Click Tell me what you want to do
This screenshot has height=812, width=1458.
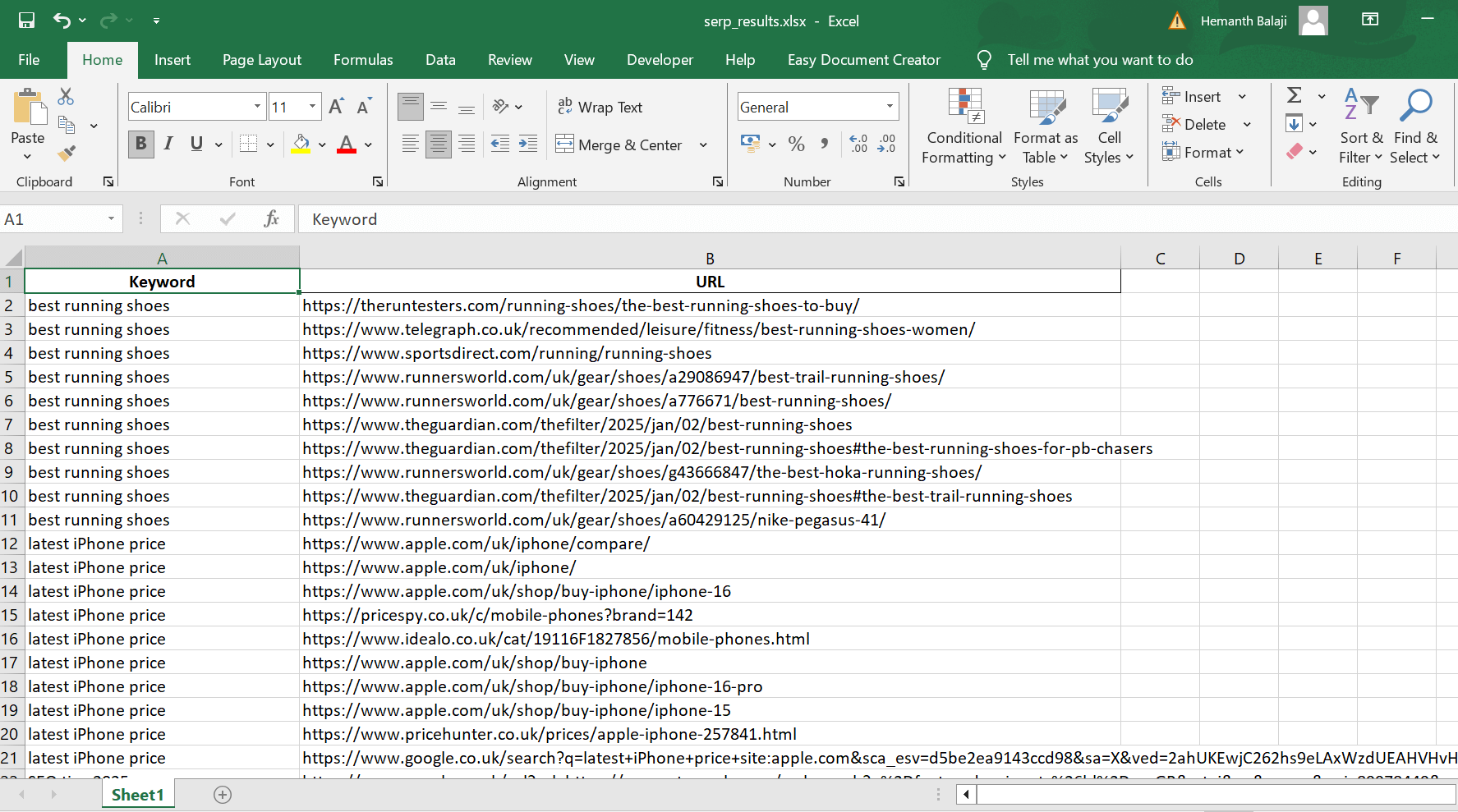(x=1100, y=59)
